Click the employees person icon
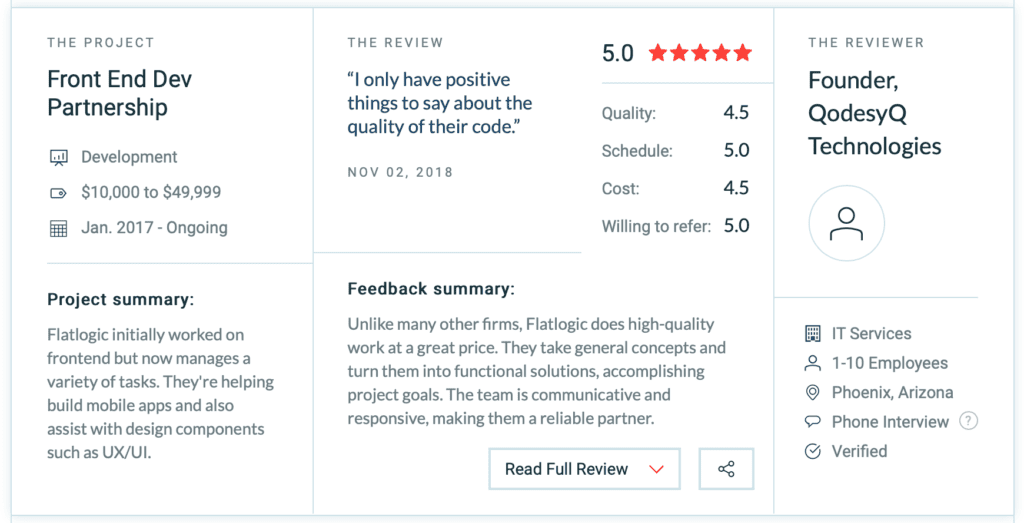The height and width of the screenshot is (523, 1024). click(812, 363)
